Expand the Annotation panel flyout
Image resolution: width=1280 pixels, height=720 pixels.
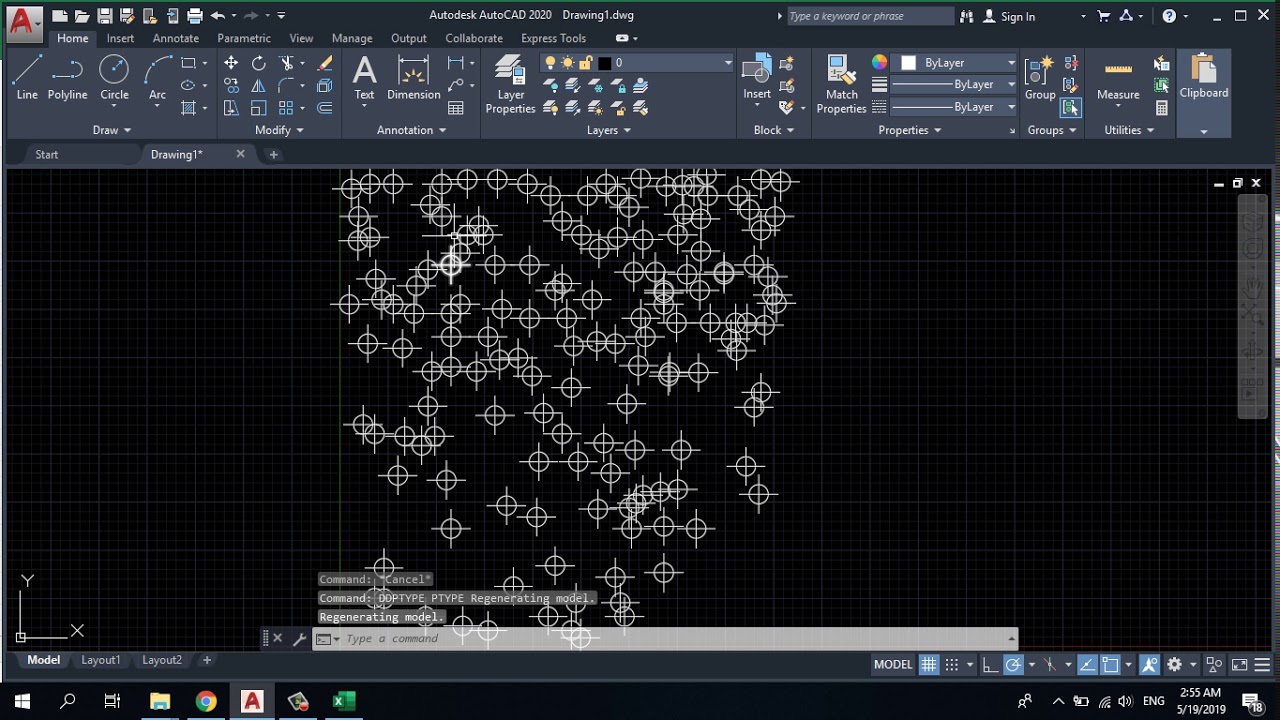coord(412,130)
